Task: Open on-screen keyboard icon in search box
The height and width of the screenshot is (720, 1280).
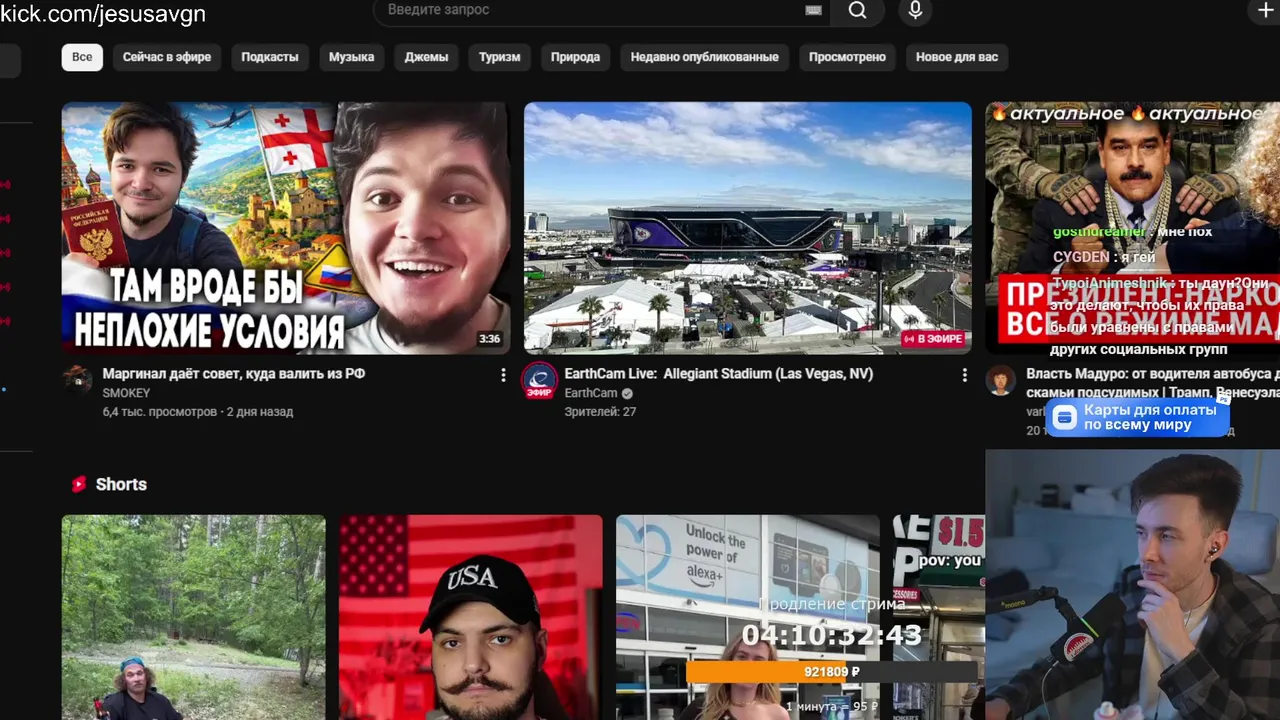Action: [813, 10]
